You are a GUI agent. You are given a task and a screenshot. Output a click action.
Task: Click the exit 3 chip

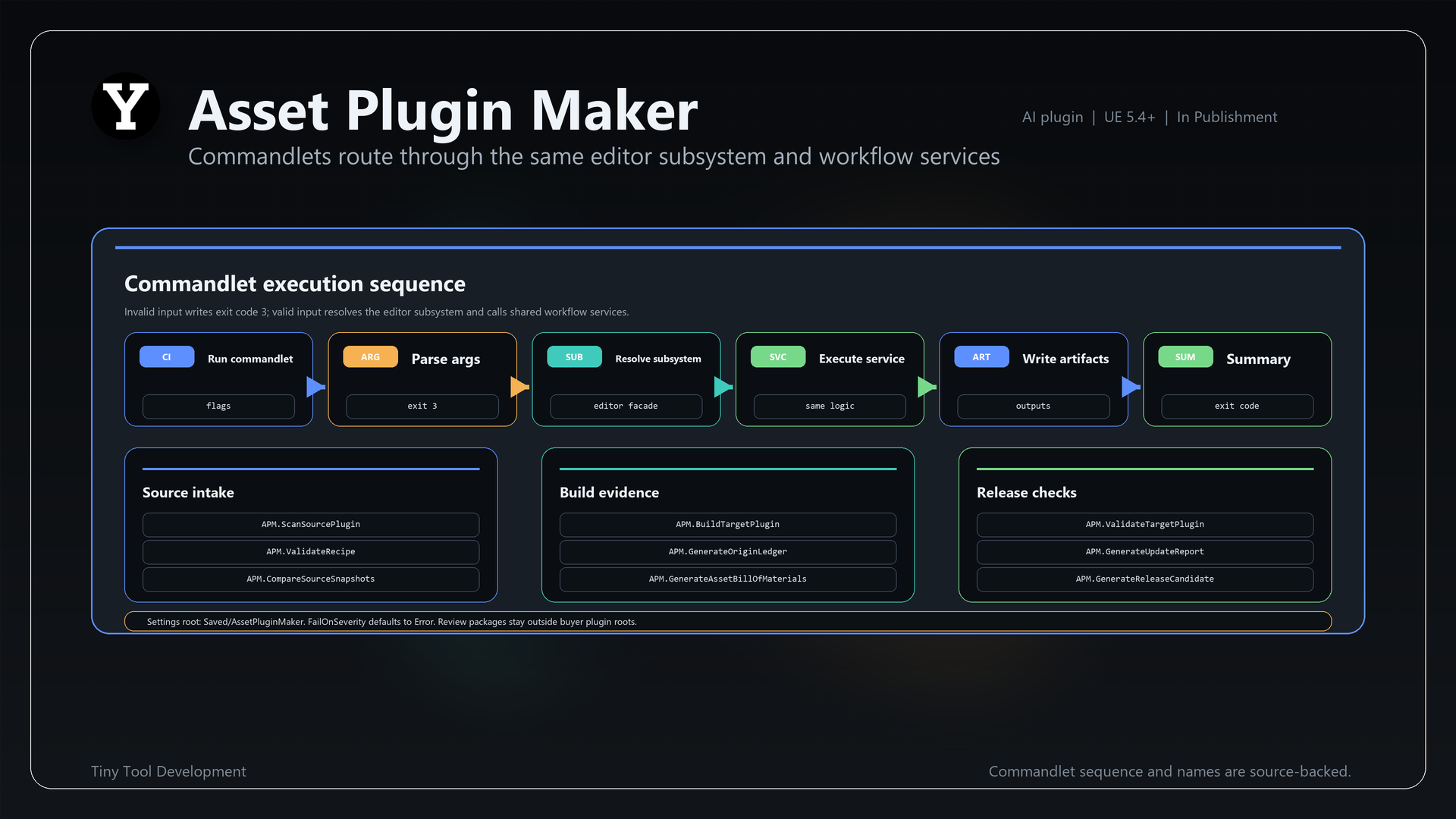point(422,406)
